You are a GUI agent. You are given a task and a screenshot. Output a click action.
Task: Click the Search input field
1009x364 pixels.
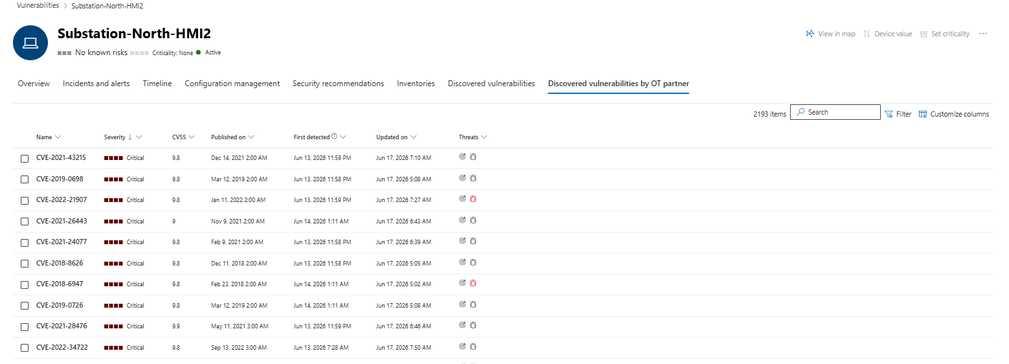(835, 112)
